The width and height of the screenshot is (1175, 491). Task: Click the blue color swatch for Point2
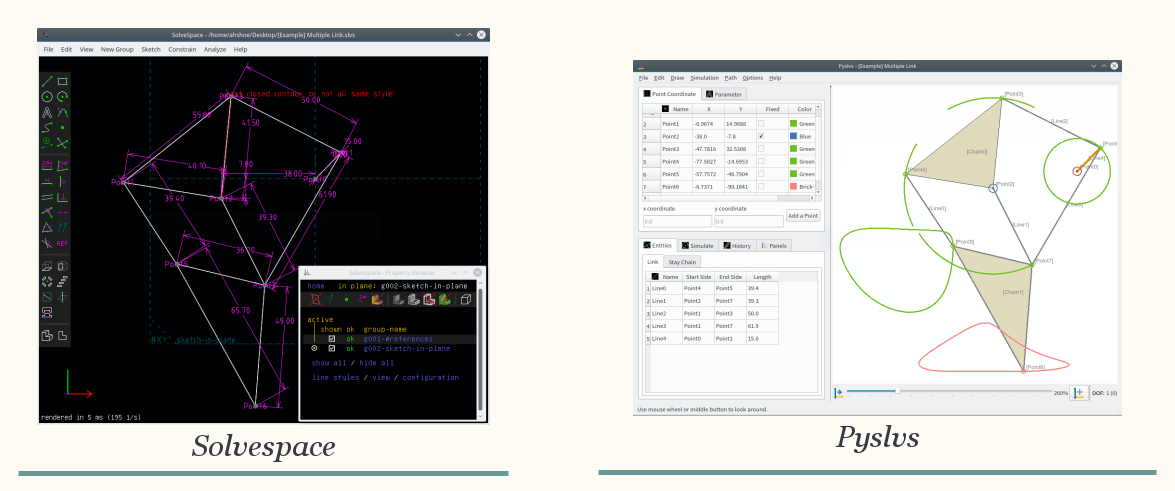(794, 136)
